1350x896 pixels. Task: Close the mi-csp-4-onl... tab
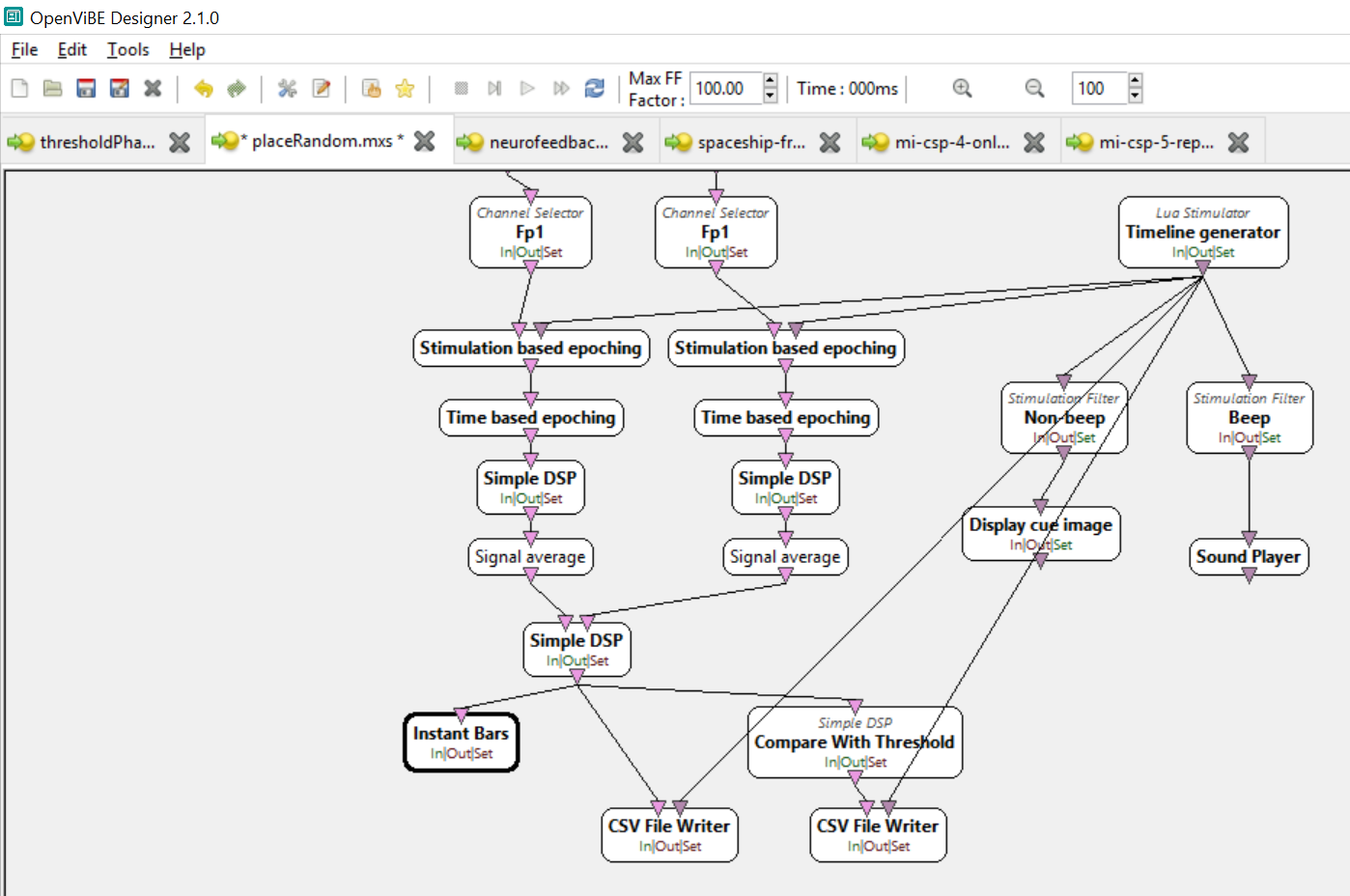click(x=1033, y=142)
